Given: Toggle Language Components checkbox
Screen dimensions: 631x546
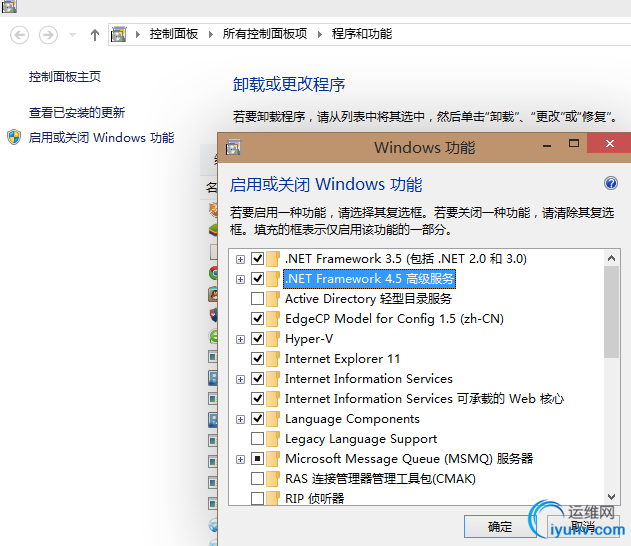Looking at the screenshot, I should pyautogui.click(x=258, y=418).
